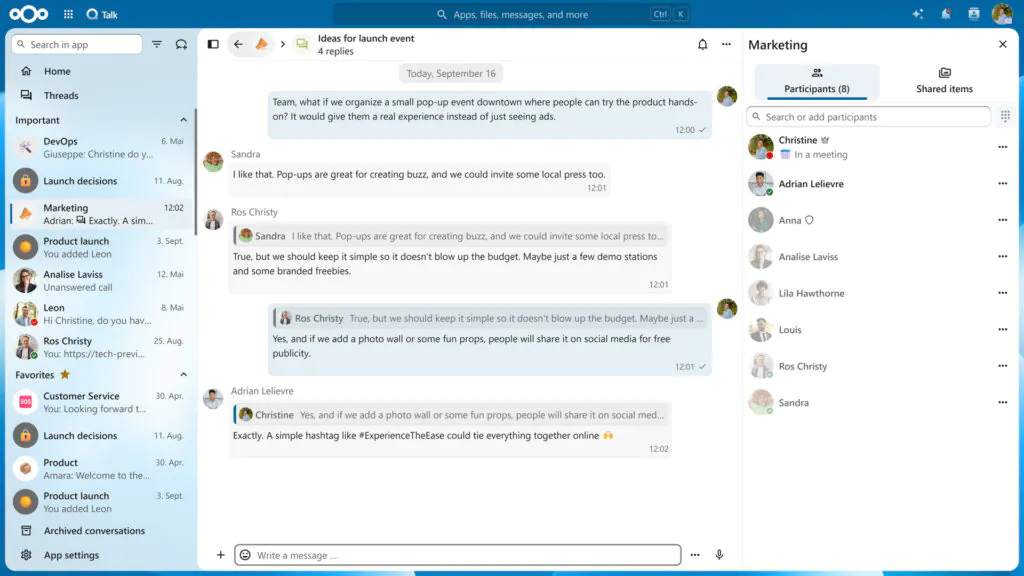Image resolution: width=1024 pixels, height=576 pixels.
Task: Open the dial pad grid icon
Action: tap(1005, 116)
